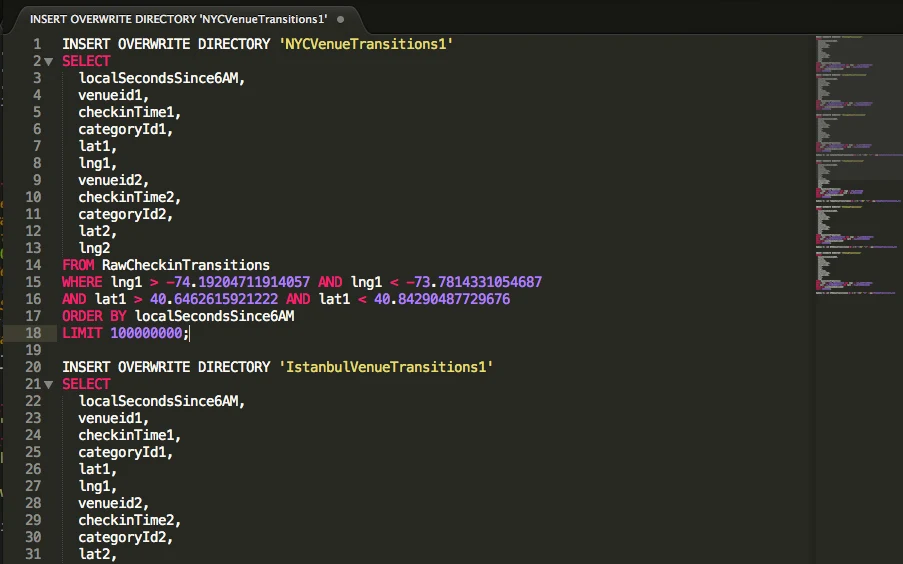
Task: Click the 'IstanbulVenueTransitions1' string on line 20
Action: 387,367
